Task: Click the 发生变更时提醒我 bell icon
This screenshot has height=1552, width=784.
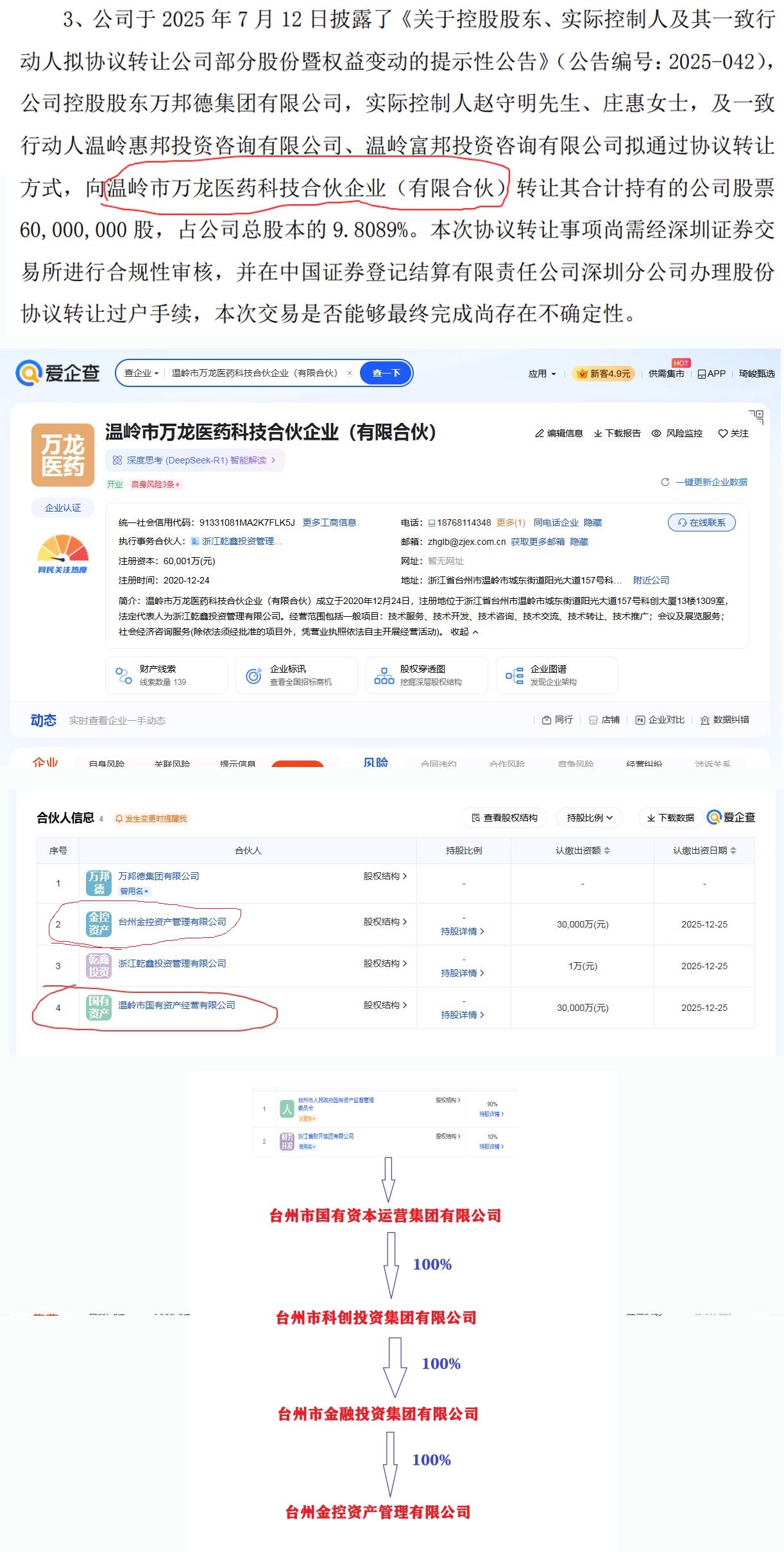Action: 119,818
